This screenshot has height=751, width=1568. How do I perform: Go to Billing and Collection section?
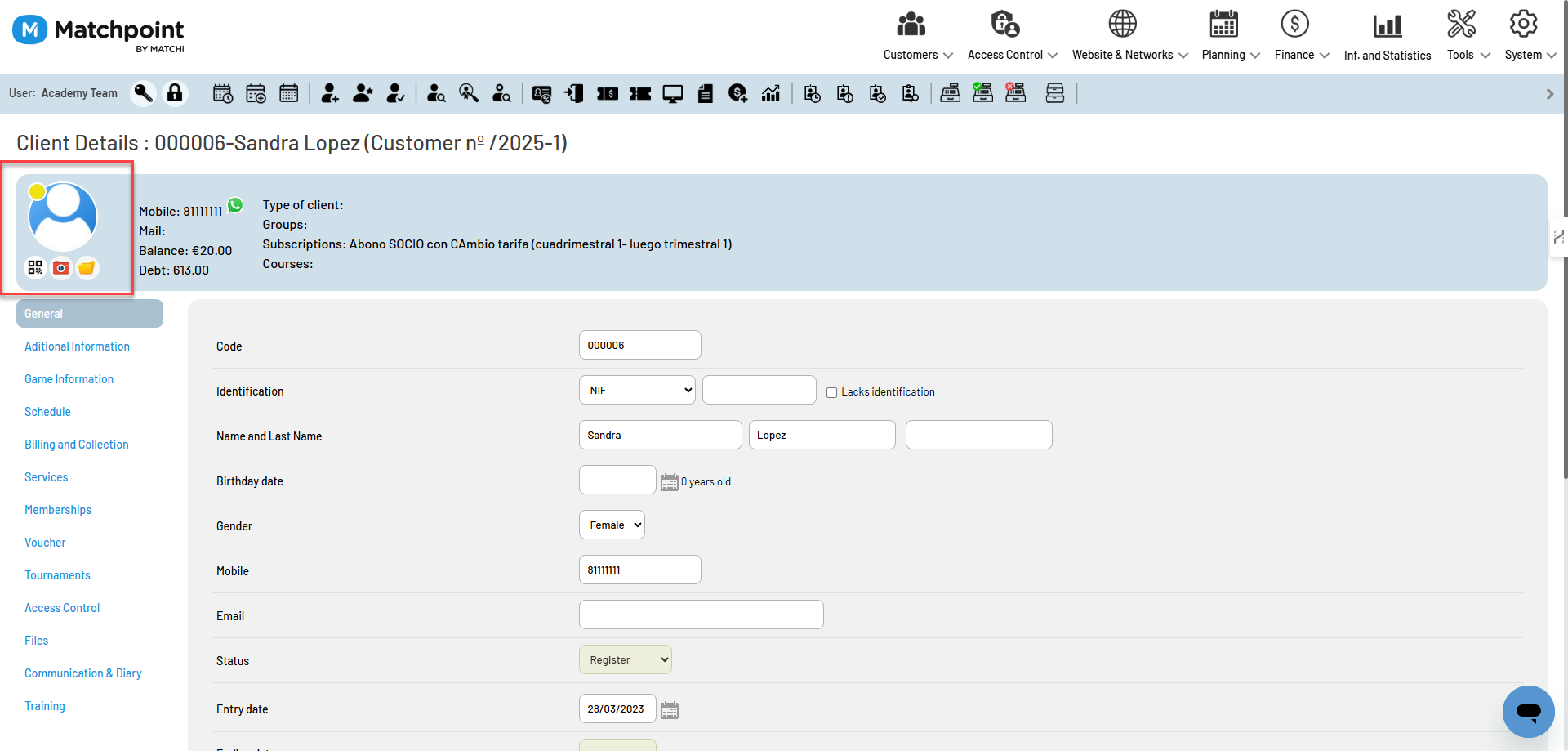click(x=77, y=445)
